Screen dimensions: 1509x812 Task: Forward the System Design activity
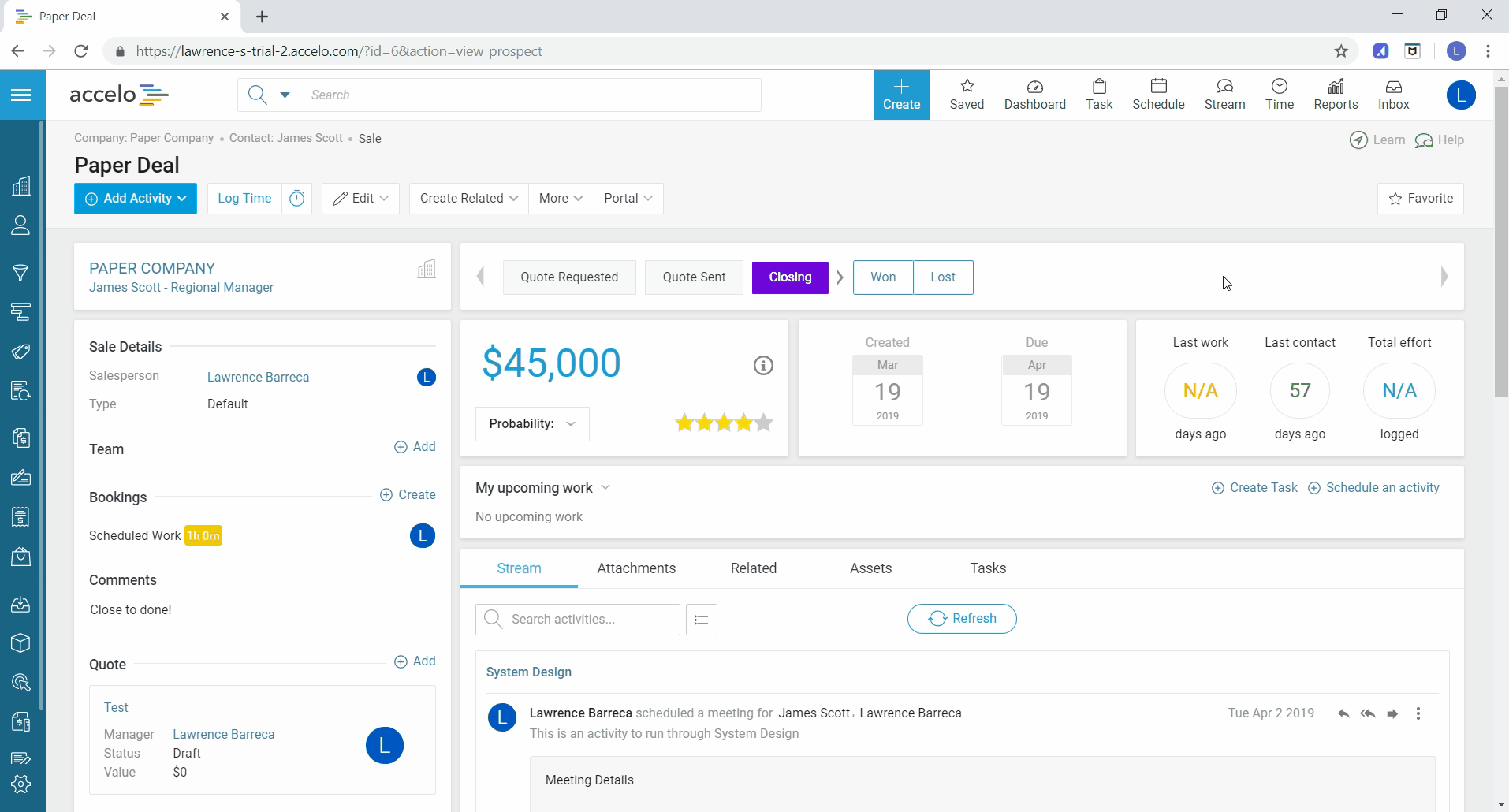[x=1392, y=713]
